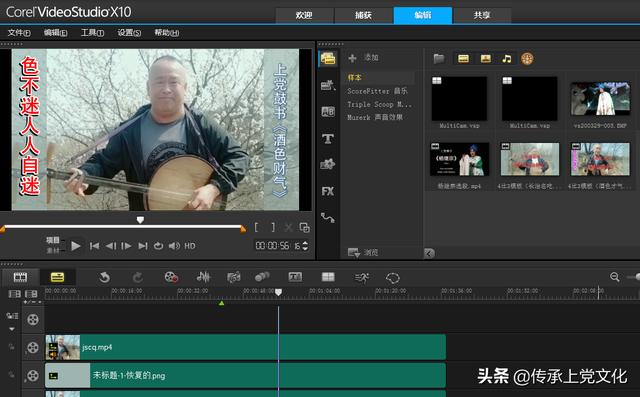Collapse the library navigation panel arrow
Viewport: 640px width, 397px height.
(x=429, y=253)
